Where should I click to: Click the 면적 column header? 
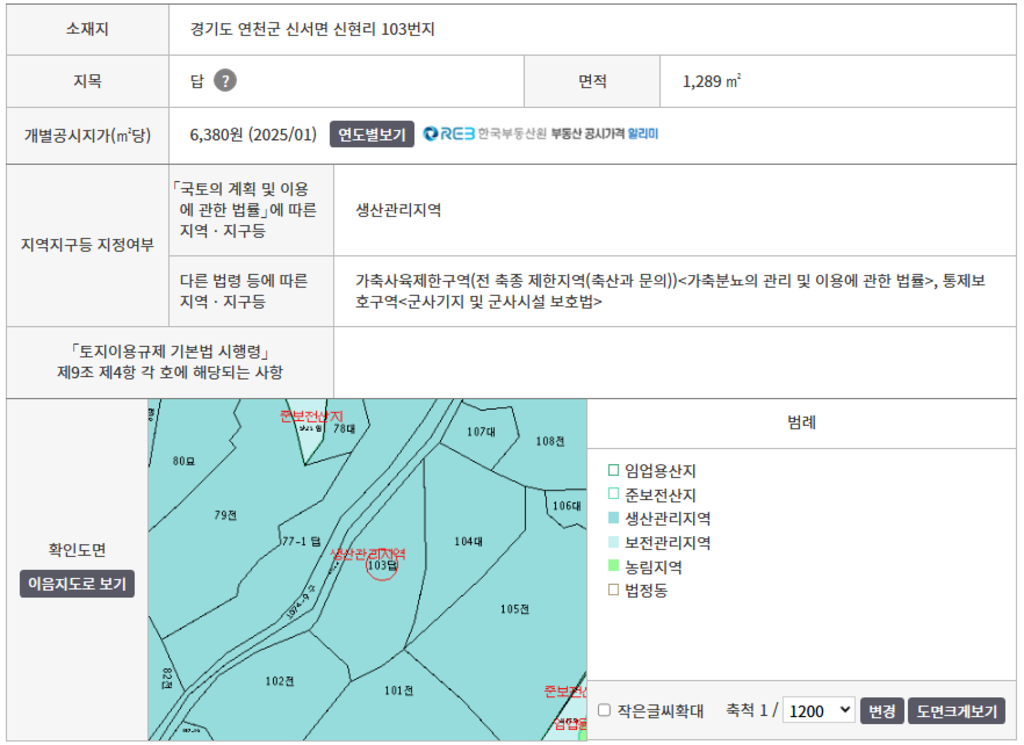coord(592,82)
